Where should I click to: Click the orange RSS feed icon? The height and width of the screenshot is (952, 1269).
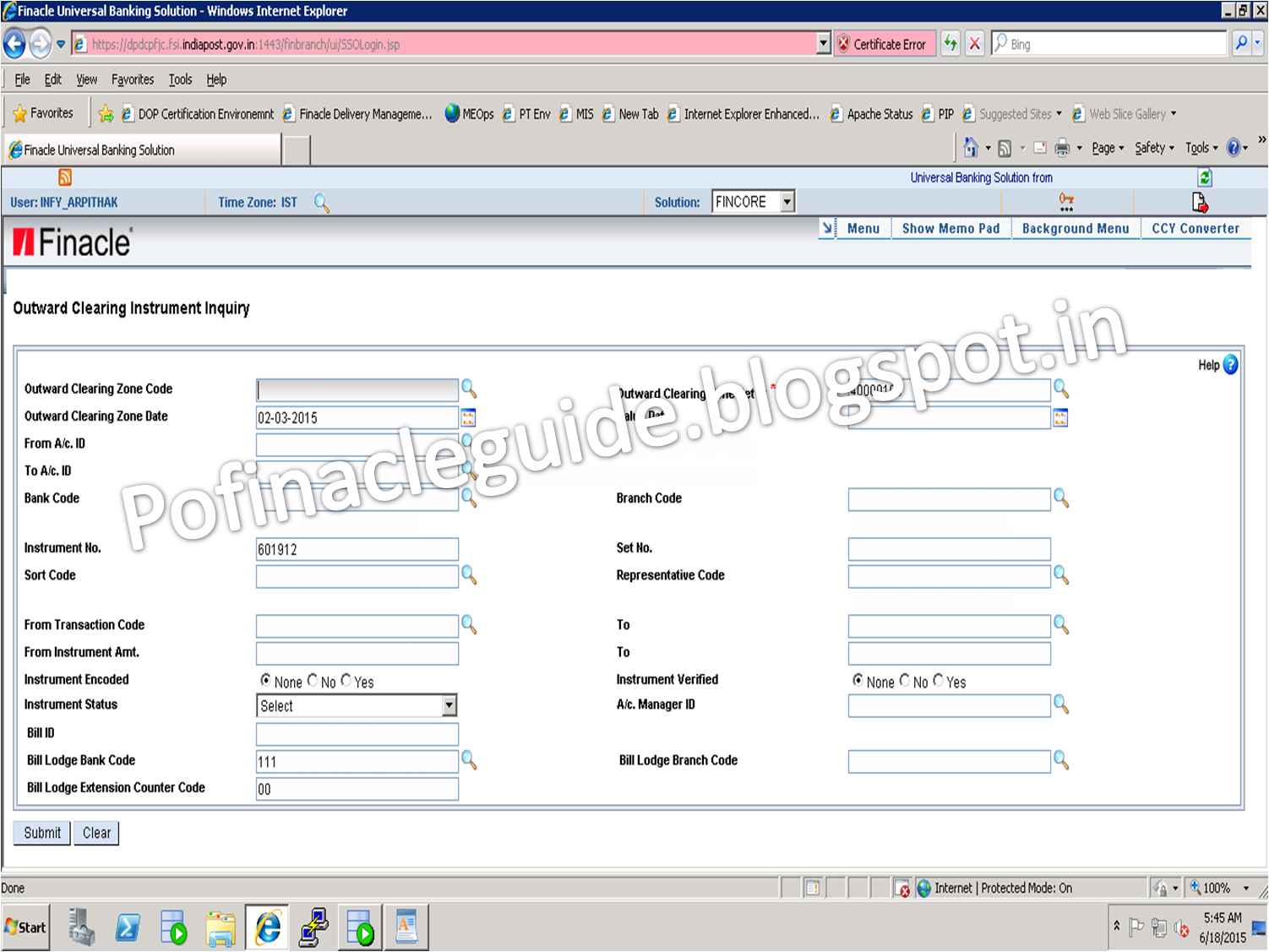[x=65, y=177]
